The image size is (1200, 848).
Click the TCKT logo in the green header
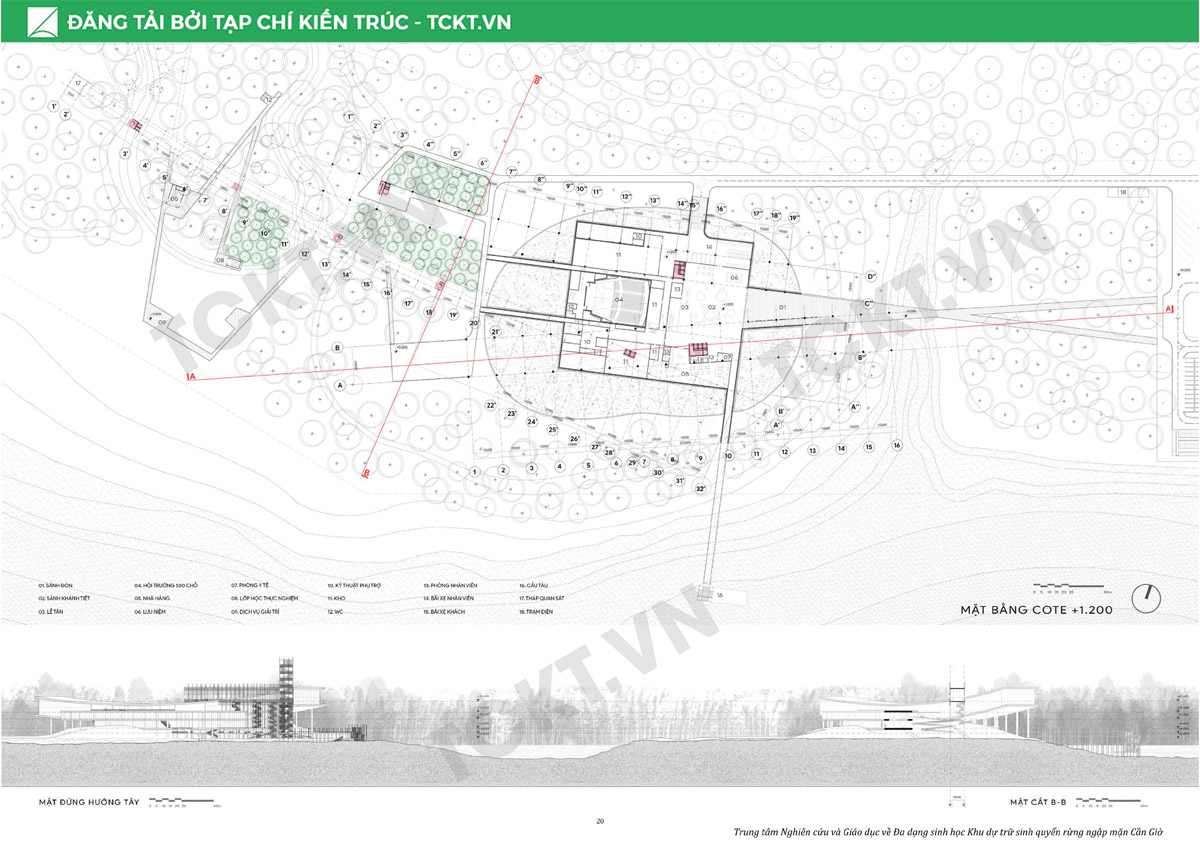tap(41, 21)
